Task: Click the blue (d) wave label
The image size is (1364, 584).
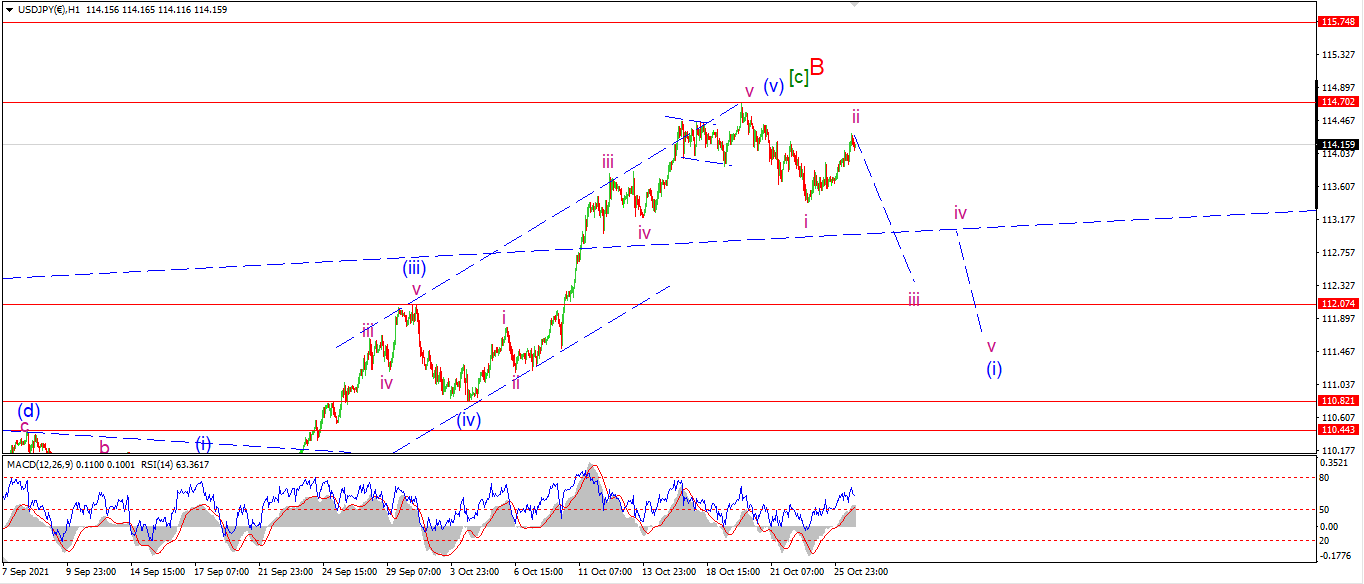Action: pos(29,411)
